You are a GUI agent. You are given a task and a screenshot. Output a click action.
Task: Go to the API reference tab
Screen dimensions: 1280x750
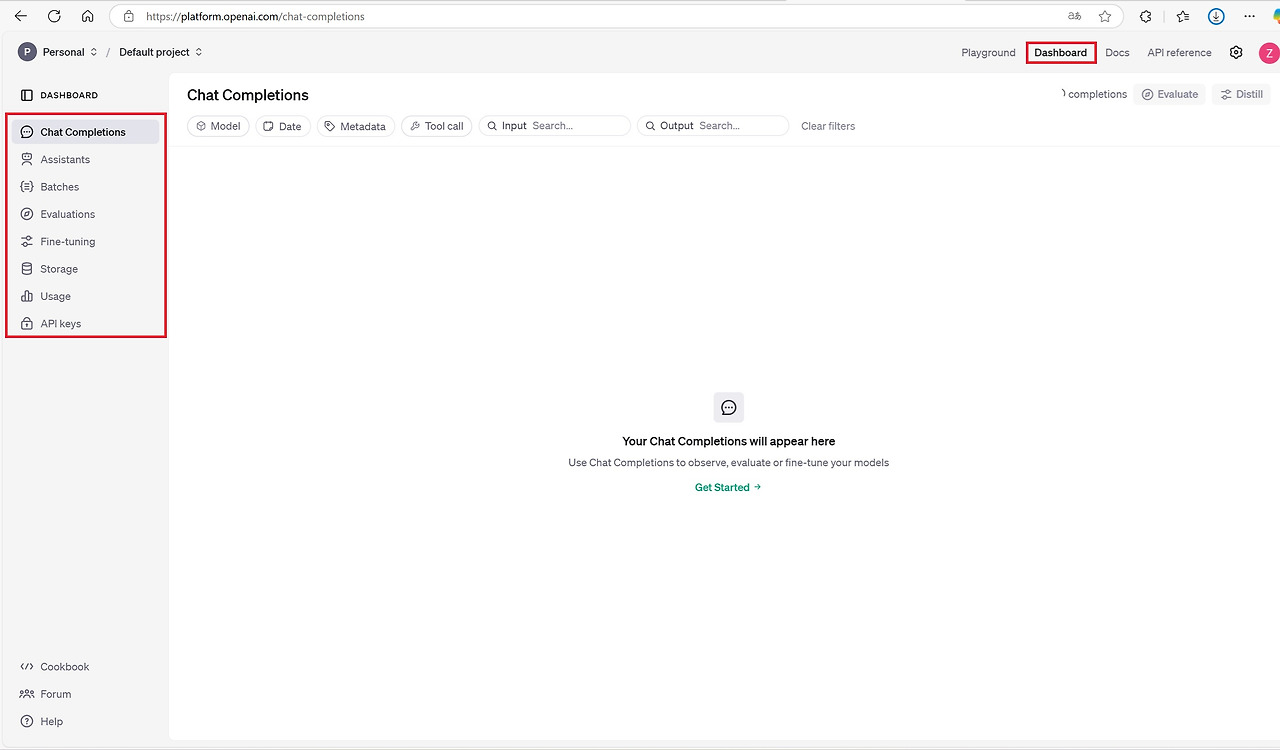[x=1179, y=53]
